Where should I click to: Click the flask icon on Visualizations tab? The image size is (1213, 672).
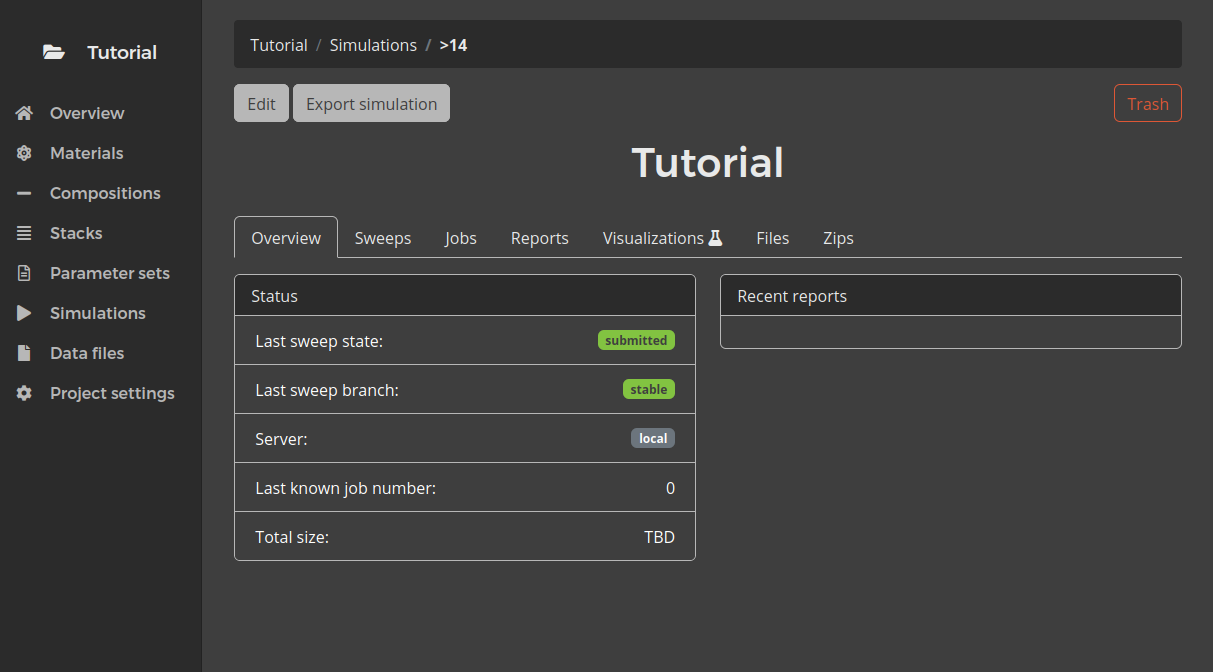click(715, 238)
